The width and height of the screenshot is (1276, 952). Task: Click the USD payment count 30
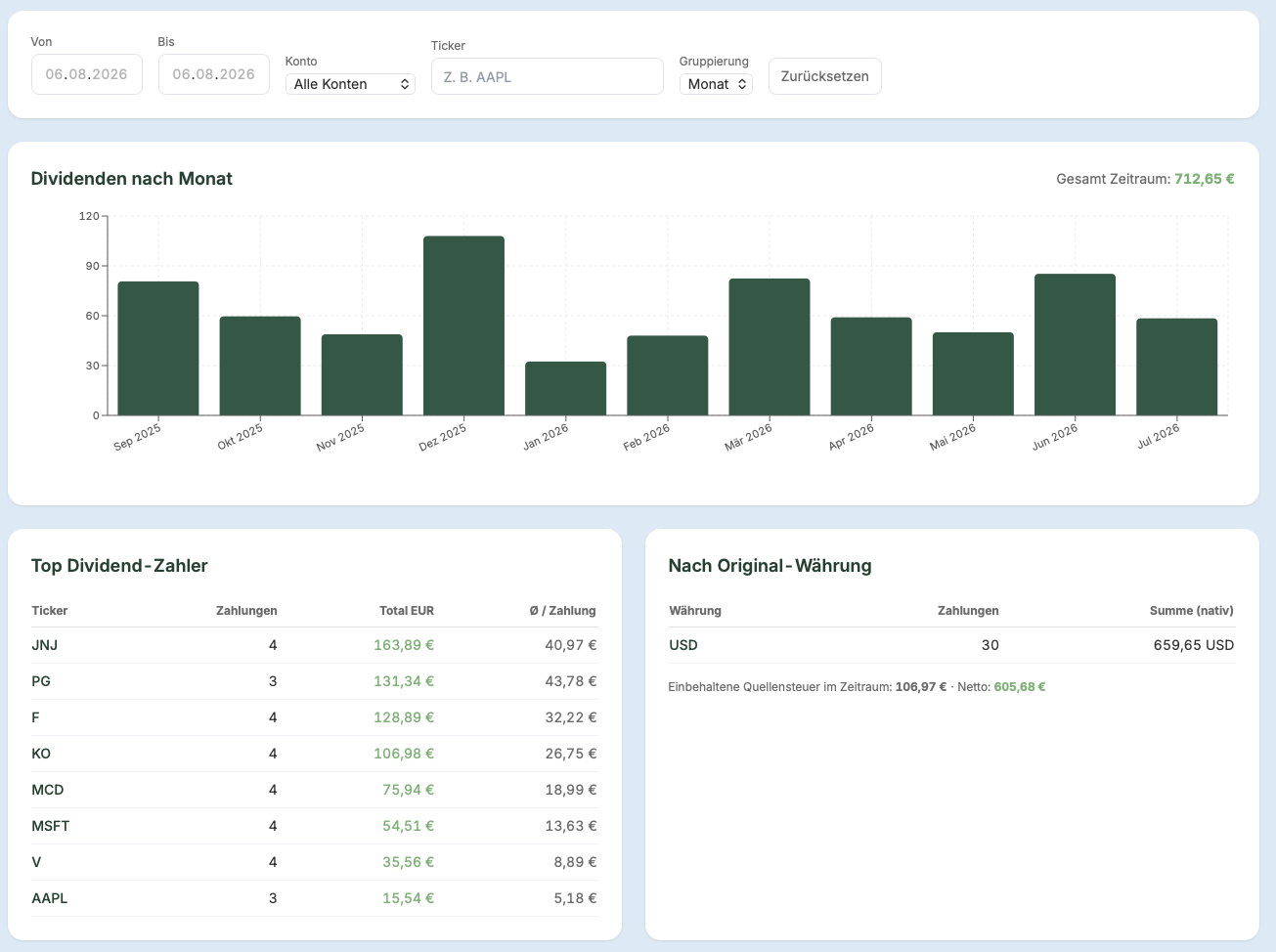[990, 645]
